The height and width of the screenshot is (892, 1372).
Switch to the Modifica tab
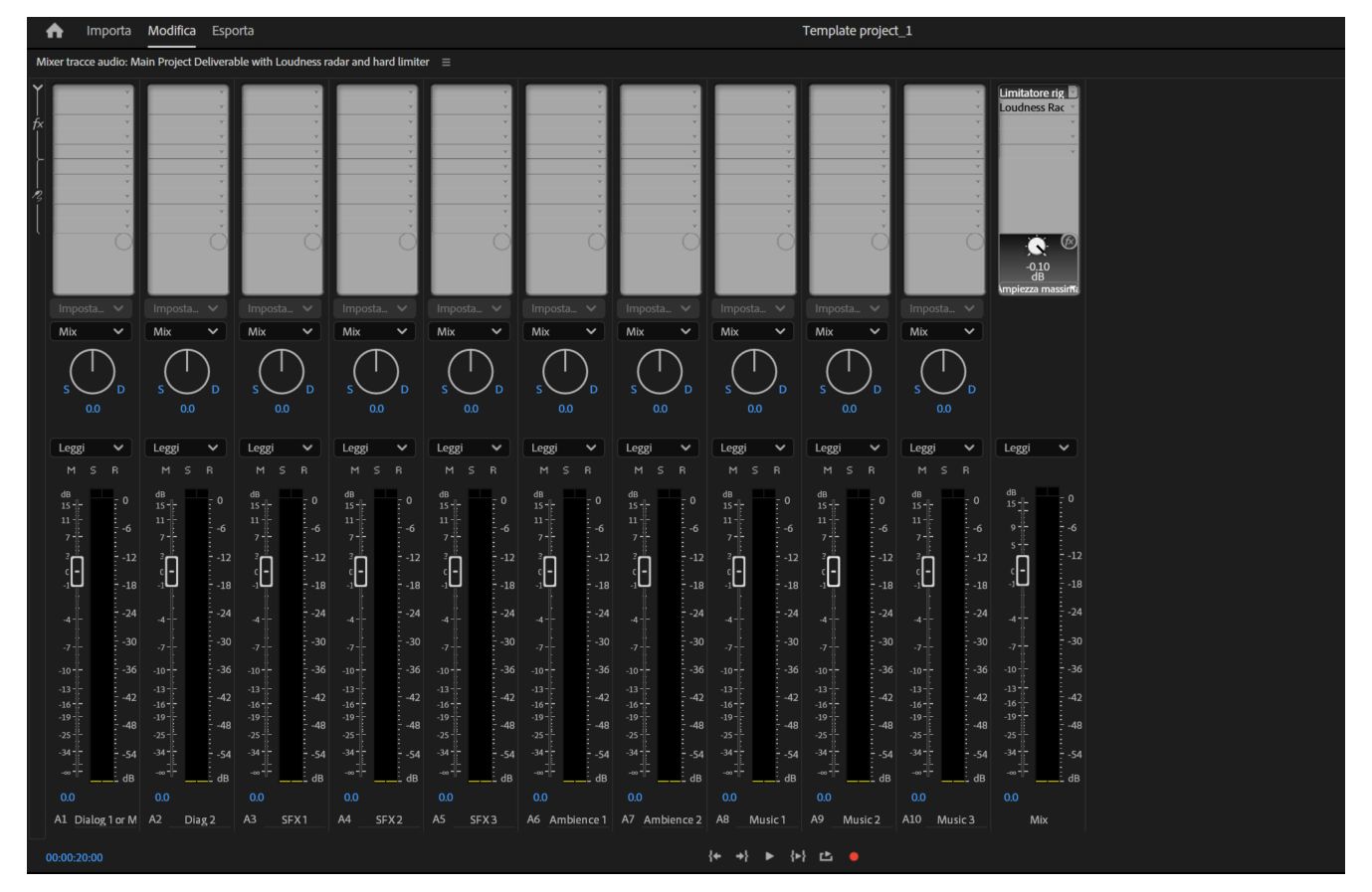pos(172,31)
